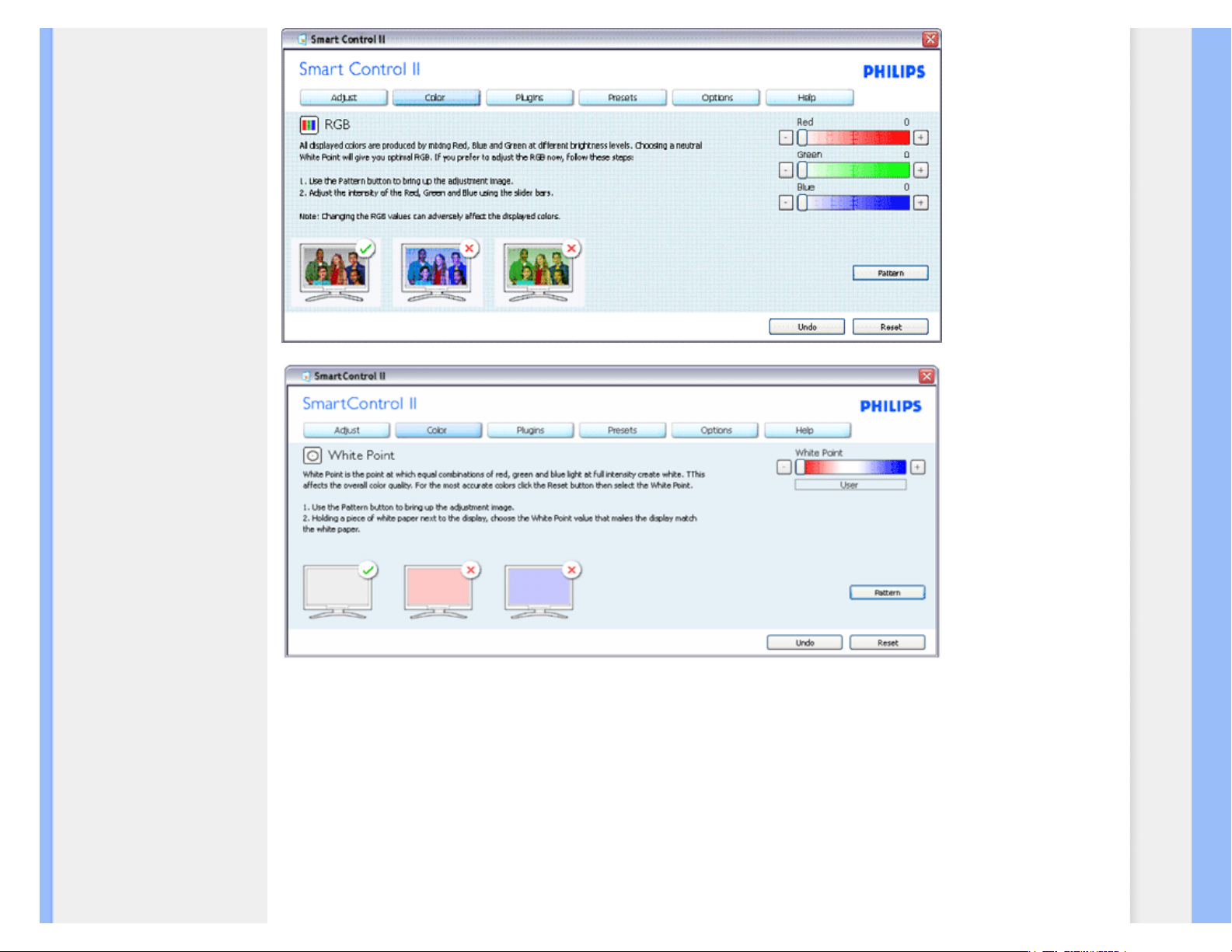Click the Pattern button in White Point window

click(x=888, y=593)
